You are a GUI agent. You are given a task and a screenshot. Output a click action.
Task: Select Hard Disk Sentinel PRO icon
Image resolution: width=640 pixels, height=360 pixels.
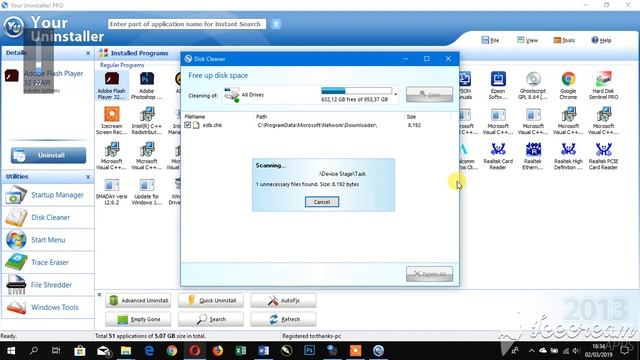(603, 85)
